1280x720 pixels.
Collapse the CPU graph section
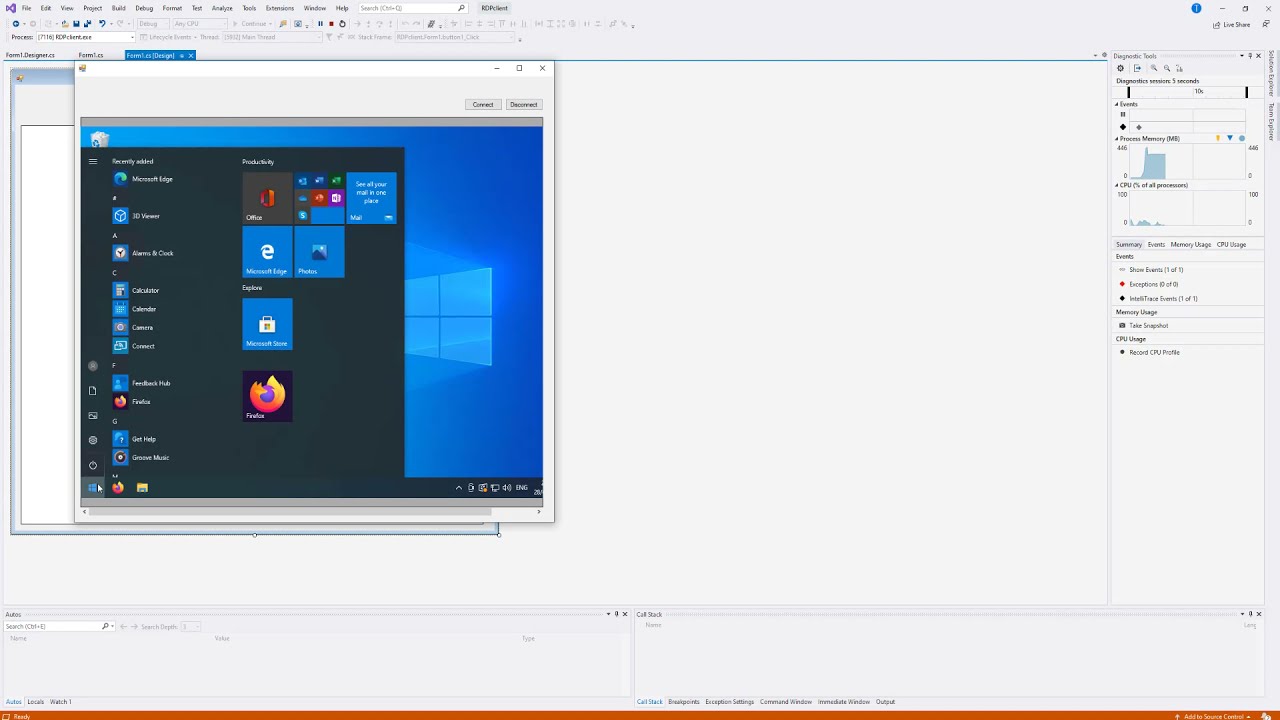[1117, 185]
